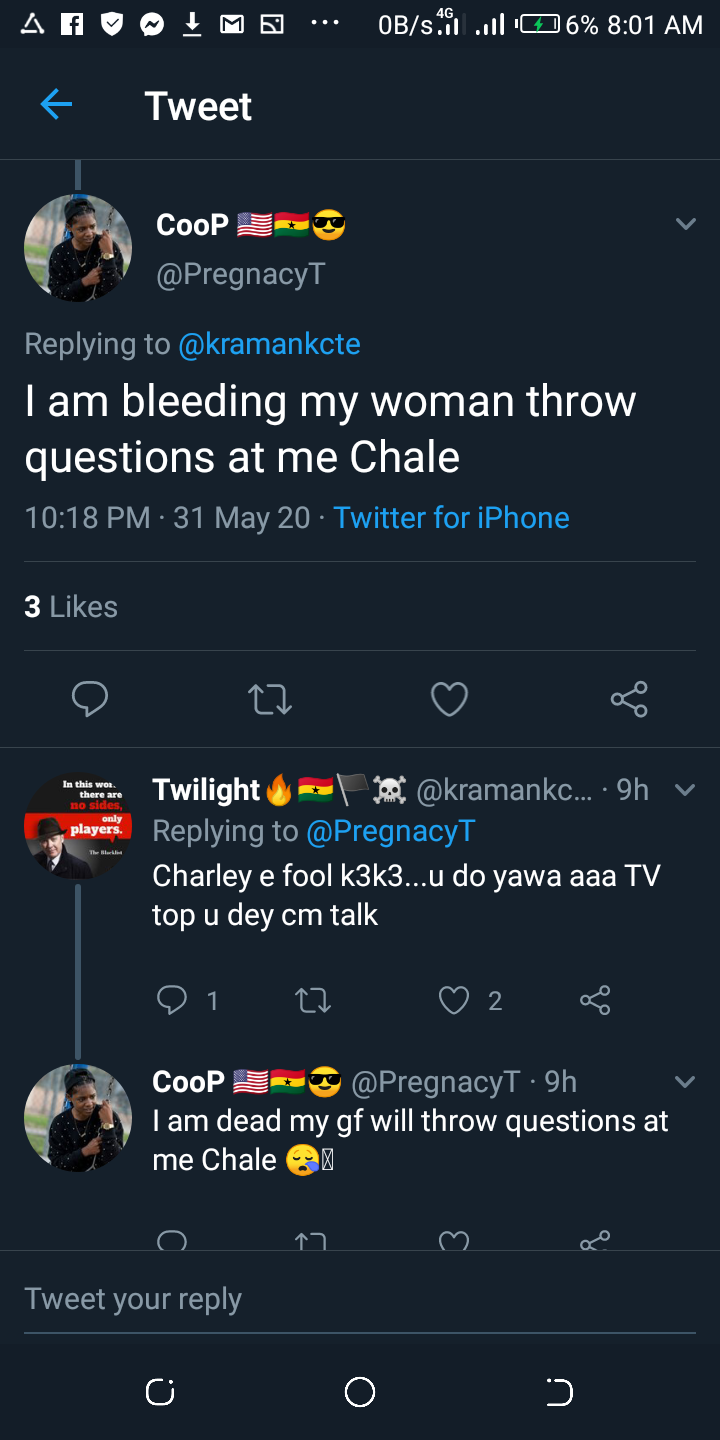This screenshot has width=720, height=1440.
Task: Like Twilight's reply tweet
Action: 454,999
